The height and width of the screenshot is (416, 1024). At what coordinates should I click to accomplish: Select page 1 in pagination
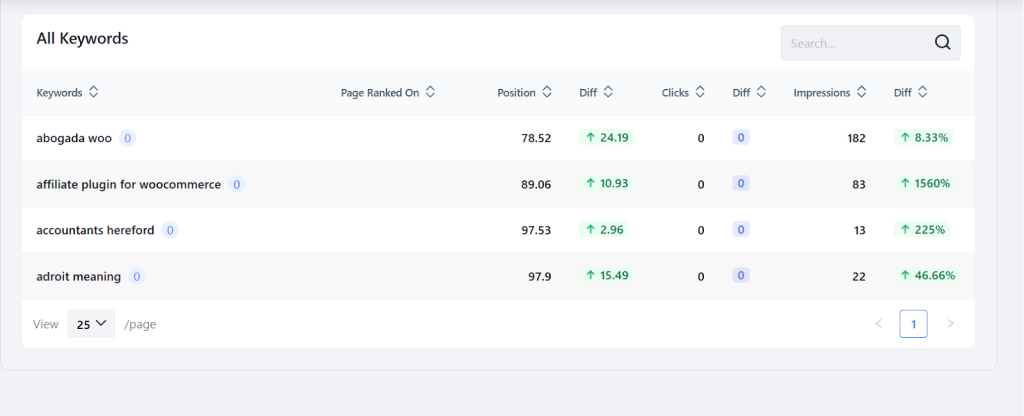[x=913, y=324]
